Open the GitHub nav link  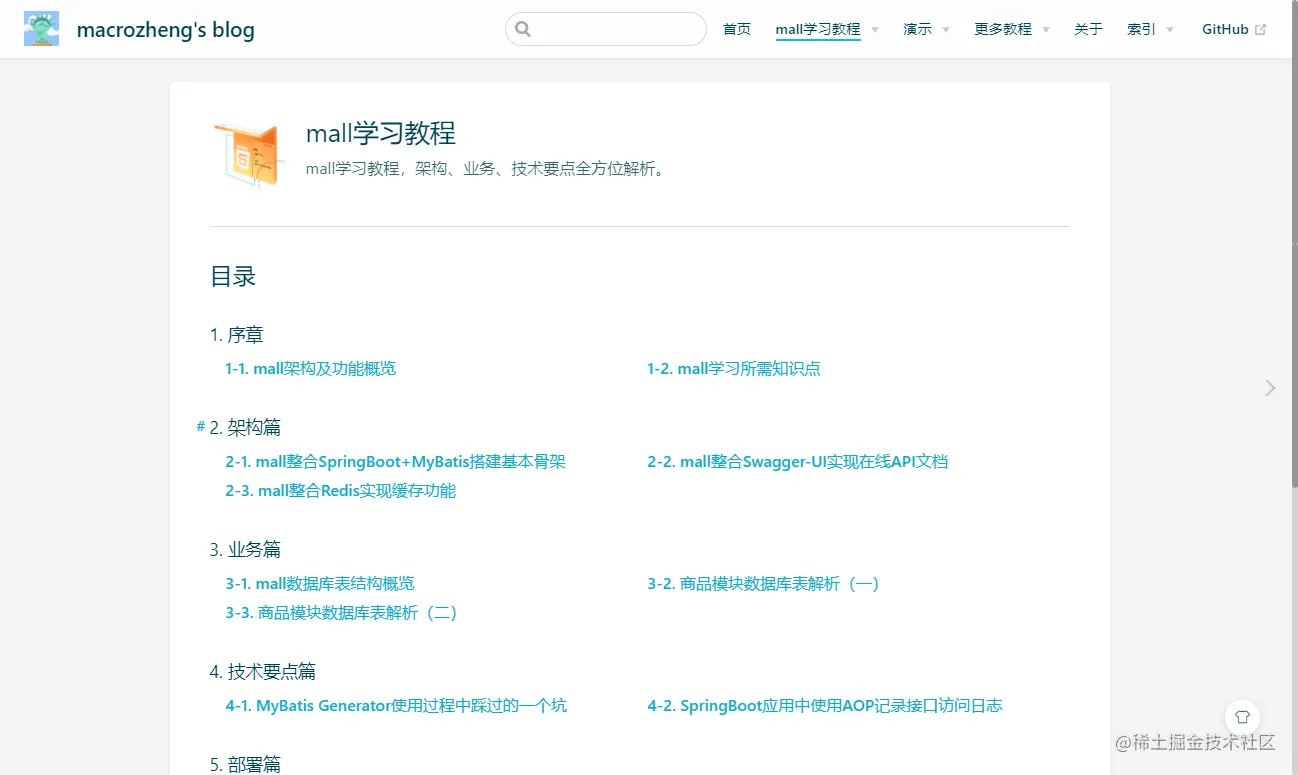tap(1225, 29)
